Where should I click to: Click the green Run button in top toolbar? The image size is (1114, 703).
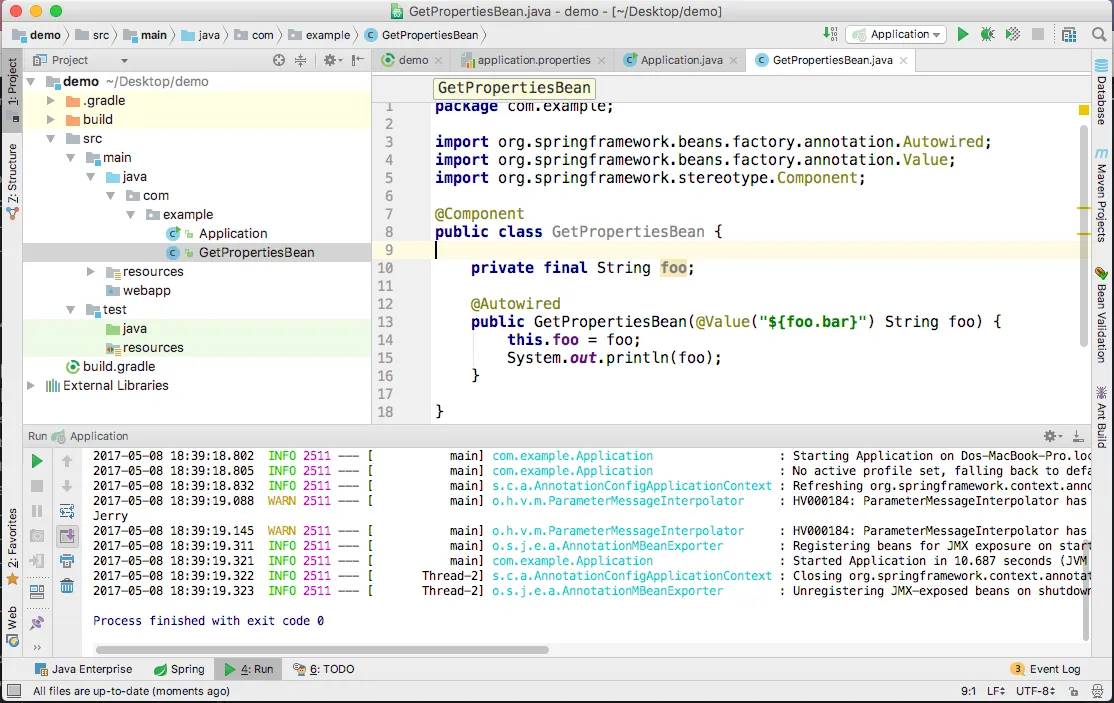click(963, 35)
